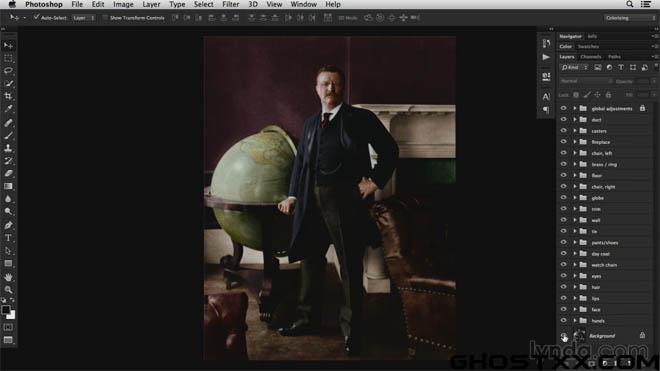Select the Clone Stamp tool
The height and width of the screenshot is (371, 660).
(8, 148)
